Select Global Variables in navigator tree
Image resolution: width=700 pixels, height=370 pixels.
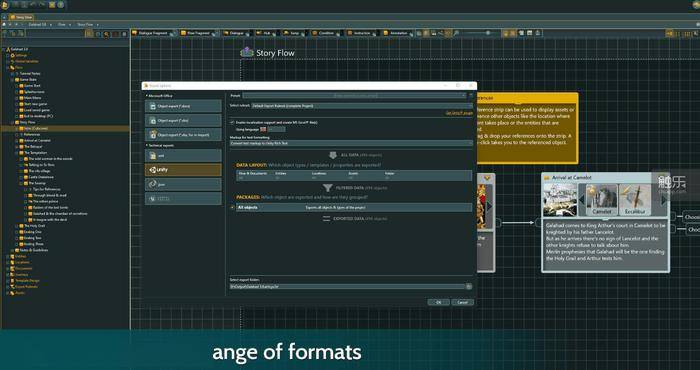click(x=26, y=61)
